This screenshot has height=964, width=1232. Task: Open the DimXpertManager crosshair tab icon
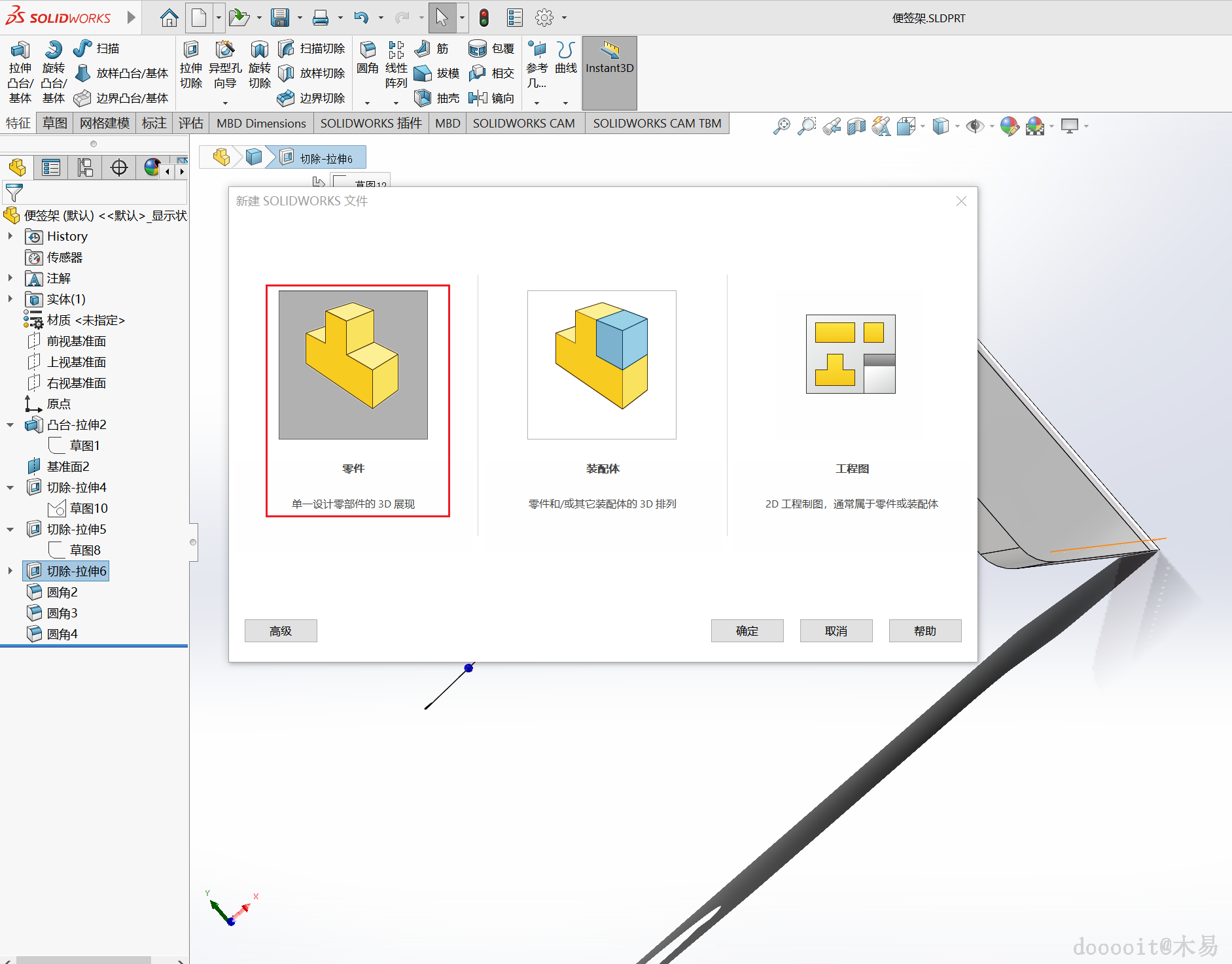(119, 167)
